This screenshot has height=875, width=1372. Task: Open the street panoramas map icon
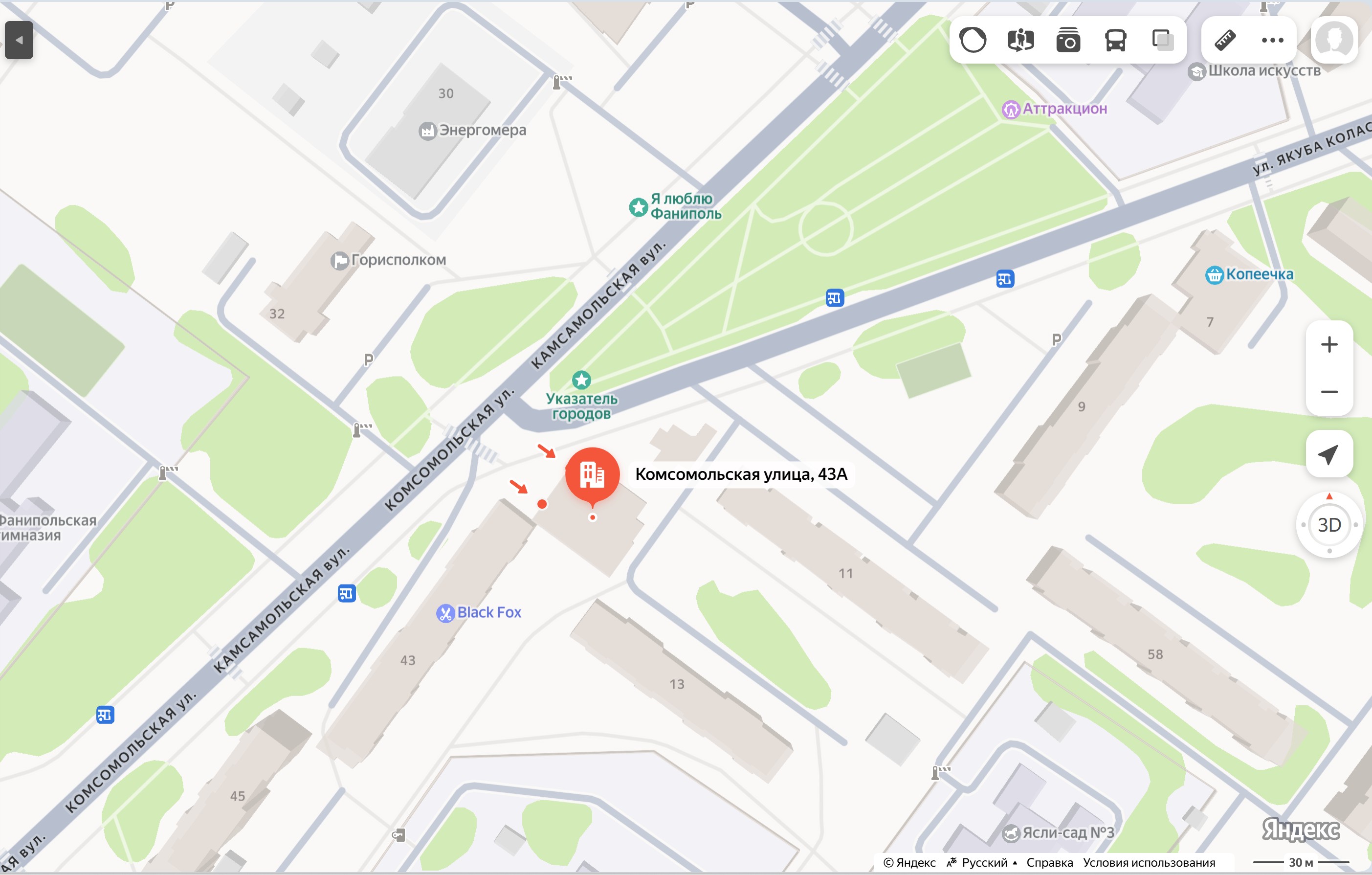tap(1020, 40)
